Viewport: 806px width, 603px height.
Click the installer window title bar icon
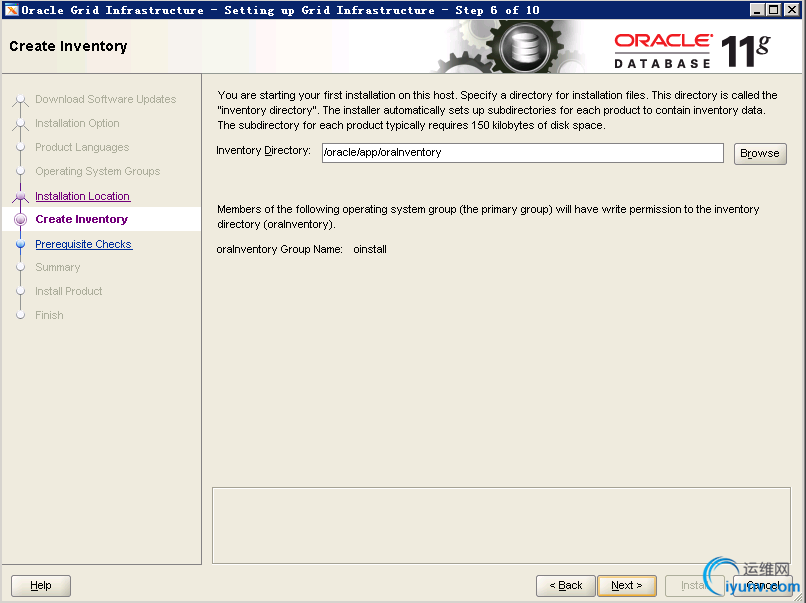point(11,10)
